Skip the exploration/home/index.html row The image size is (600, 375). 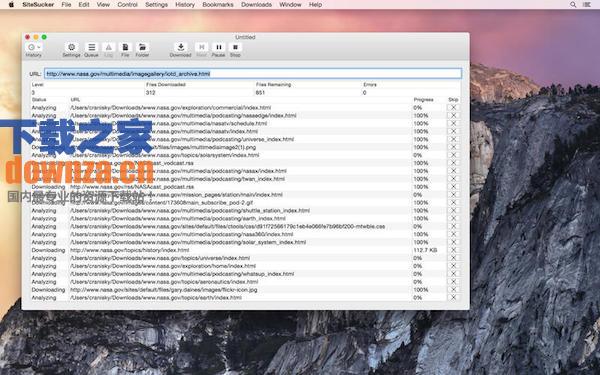point(453,266)
